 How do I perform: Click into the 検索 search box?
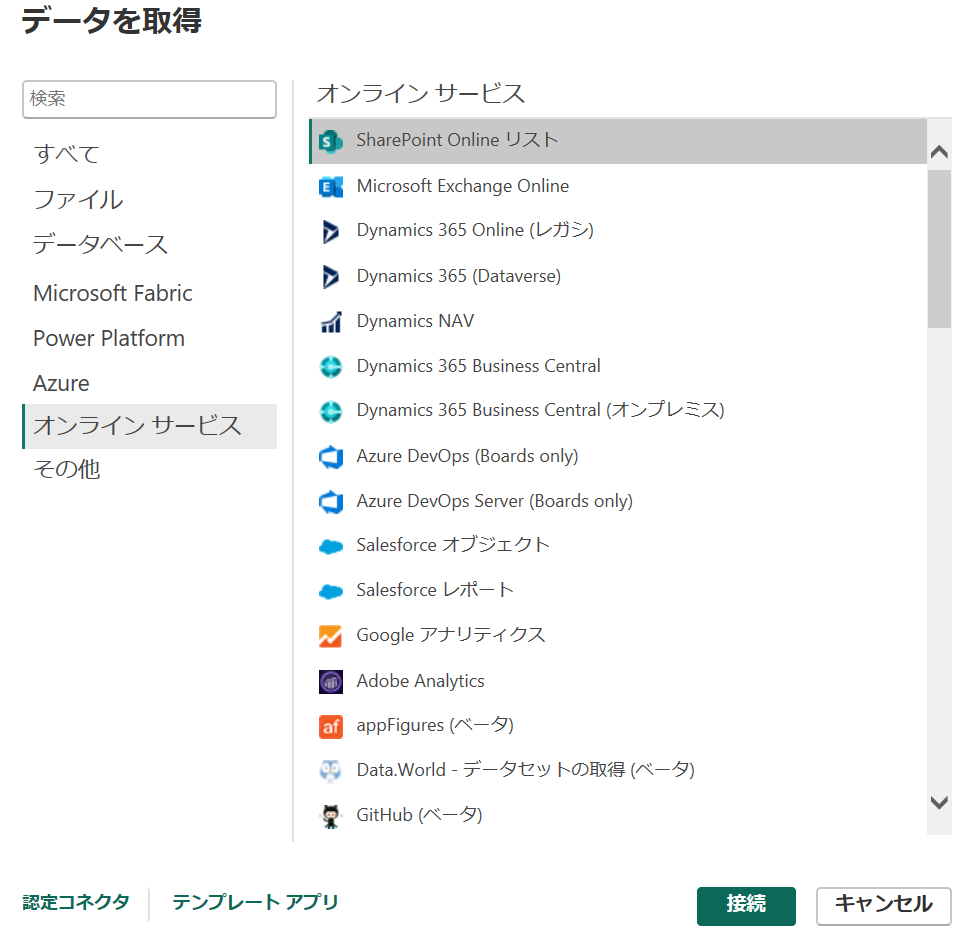(150, 99)
